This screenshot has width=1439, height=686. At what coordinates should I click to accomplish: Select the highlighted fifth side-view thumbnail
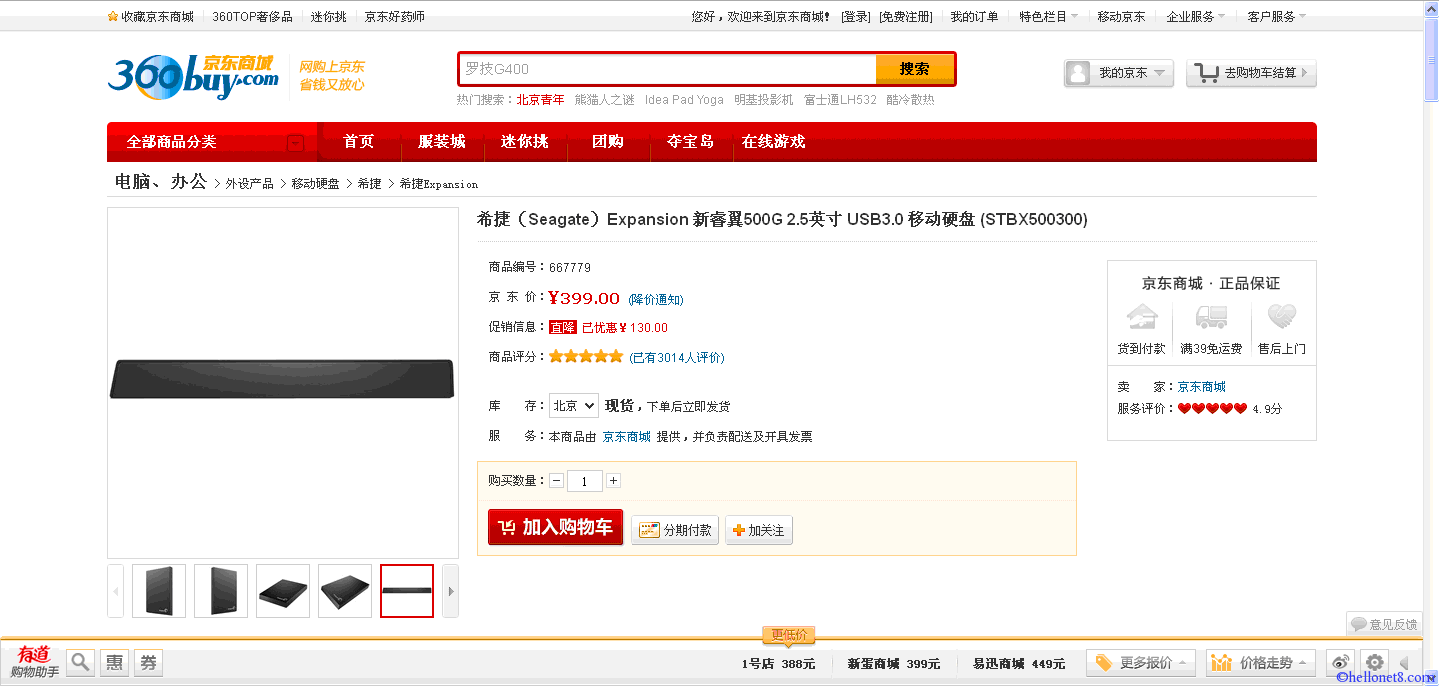(407, 591)
